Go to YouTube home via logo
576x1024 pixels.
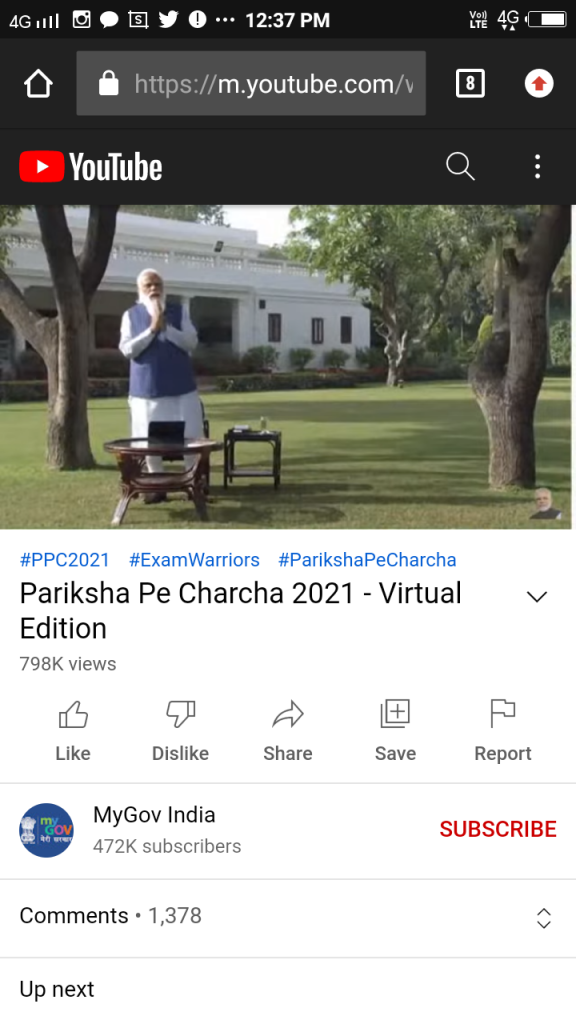coord(91,167)
